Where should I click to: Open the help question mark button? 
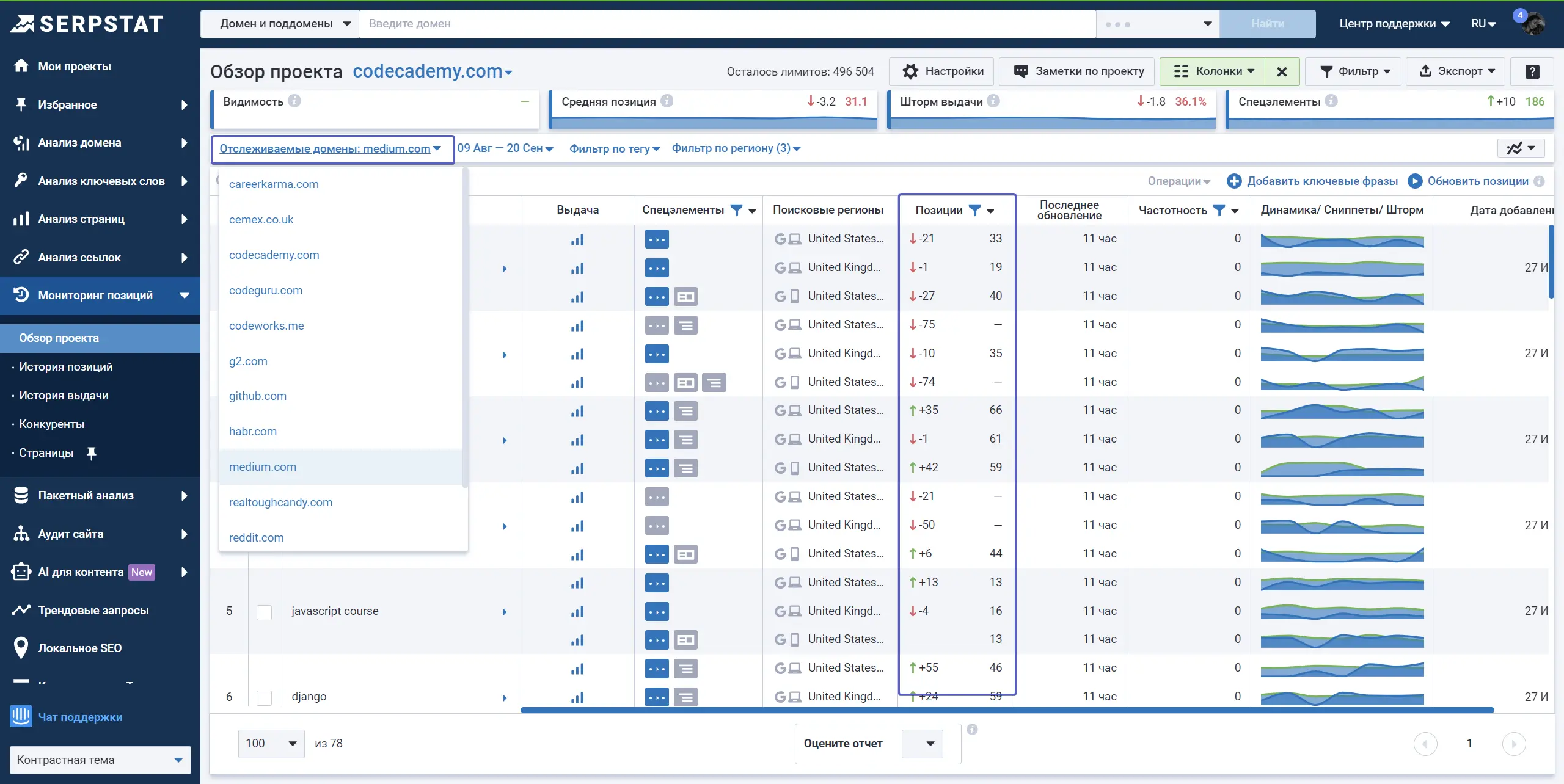1532,71
